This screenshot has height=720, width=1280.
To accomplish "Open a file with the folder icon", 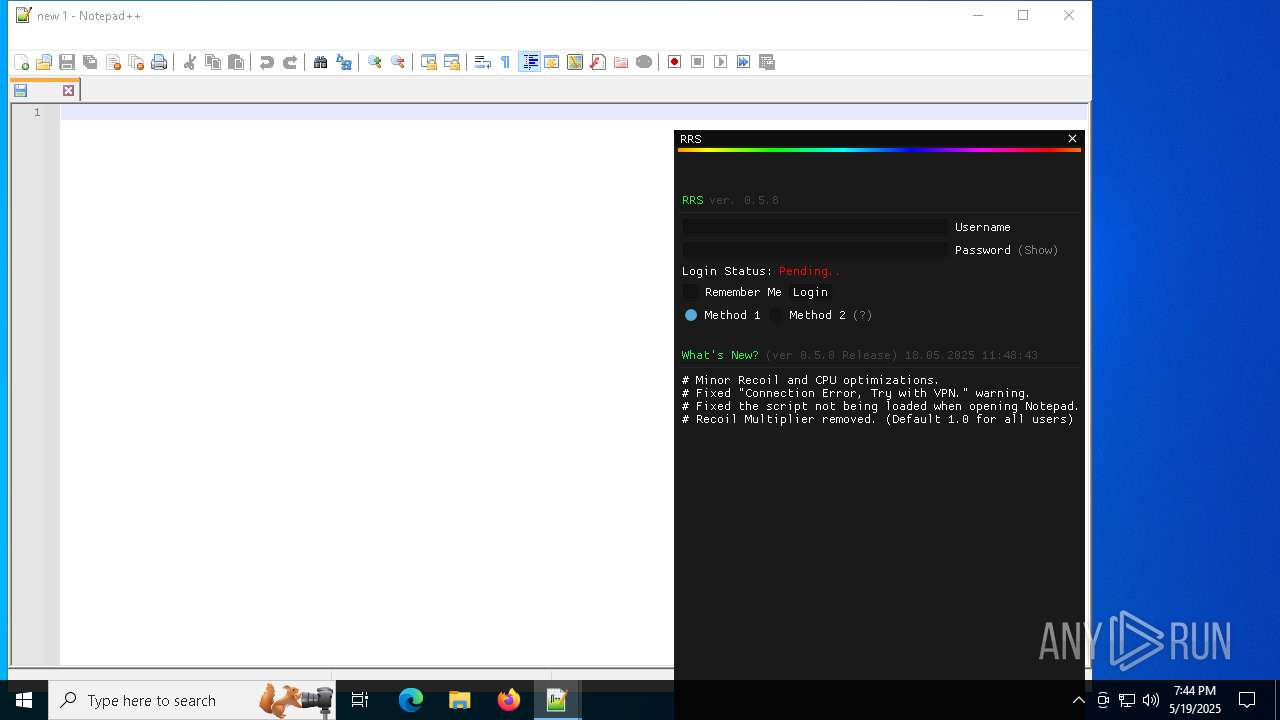I will pyautogui.click(x=44, y=62).
